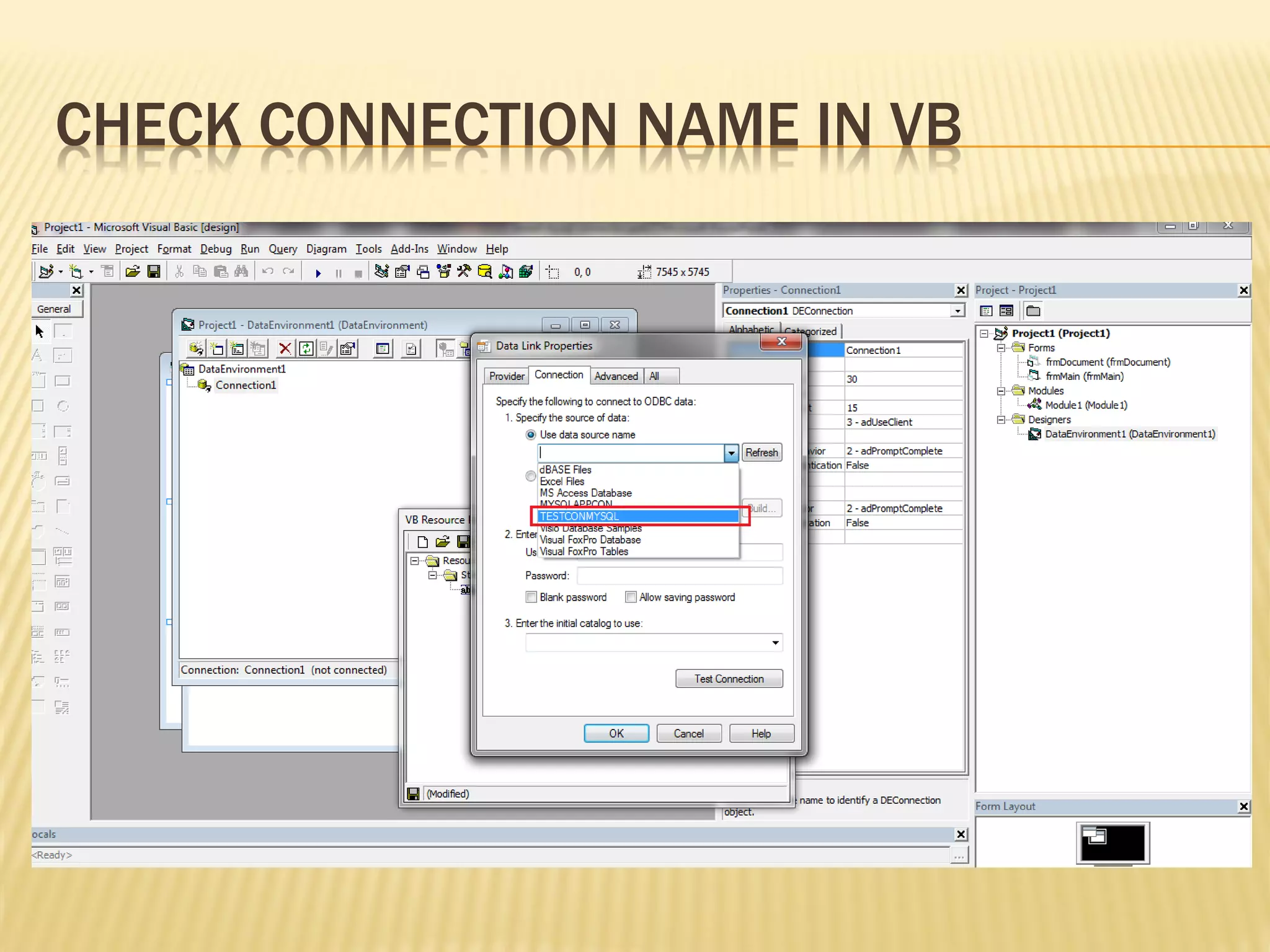Click the Open icon in VB Resource window

tap(443, 542)
